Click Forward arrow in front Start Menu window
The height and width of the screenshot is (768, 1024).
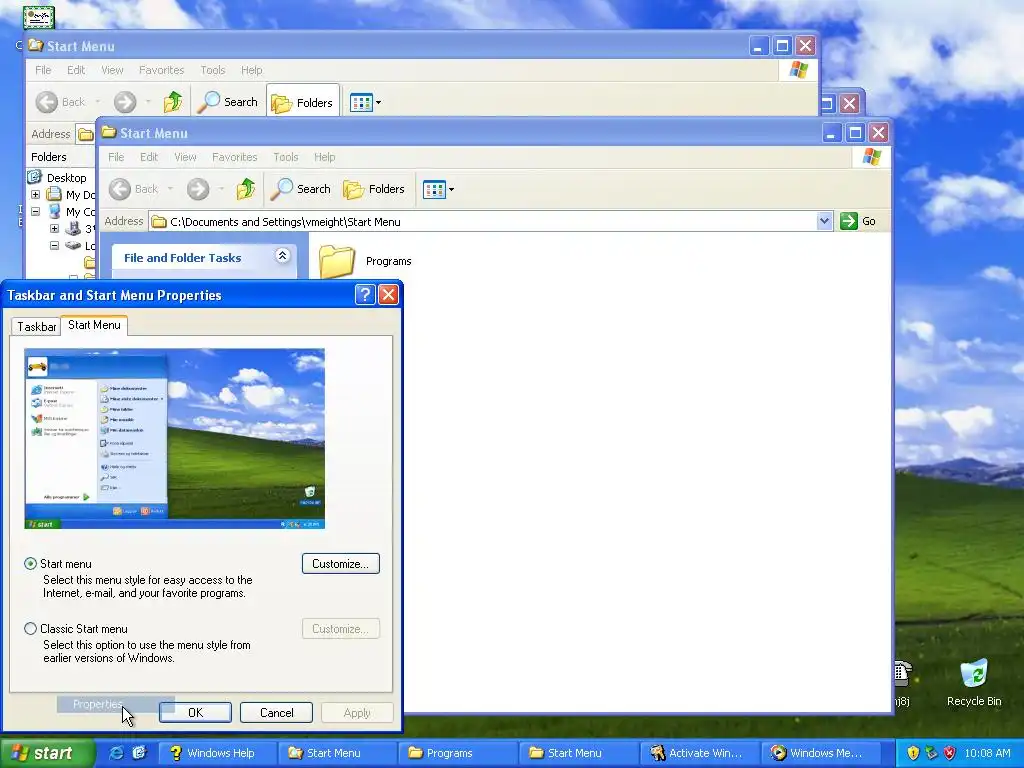coord(198,189)
